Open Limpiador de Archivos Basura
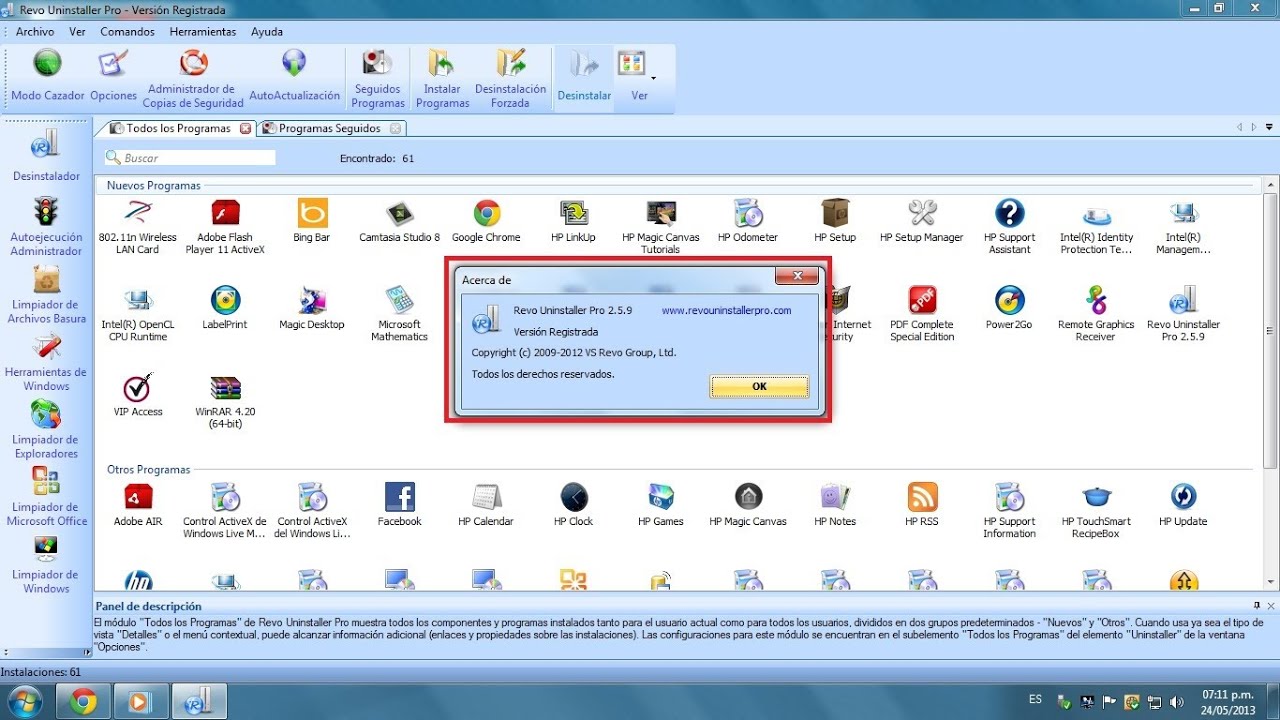 (x=46, y=294)
